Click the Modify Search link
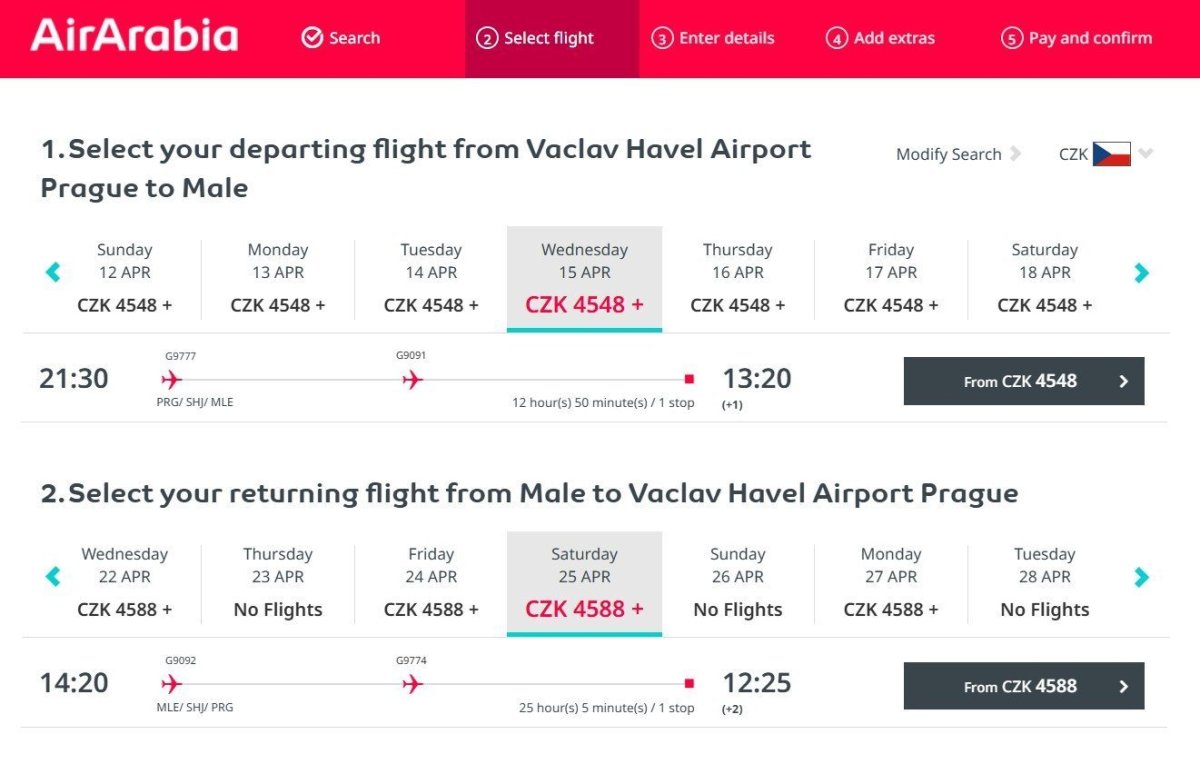 [x=948, y=154]
